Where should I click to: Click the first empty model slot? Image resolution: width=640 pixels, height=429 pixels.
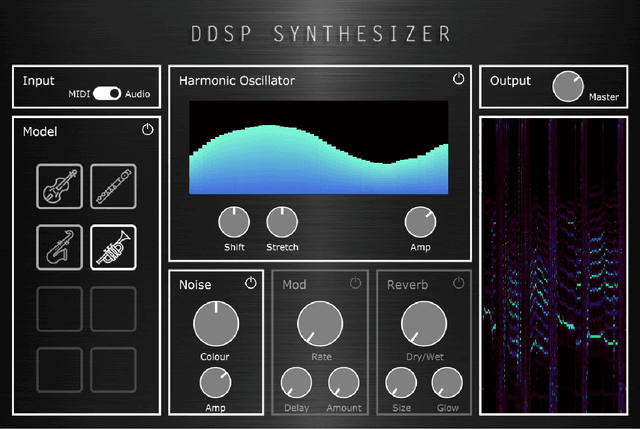coord(59,308)
